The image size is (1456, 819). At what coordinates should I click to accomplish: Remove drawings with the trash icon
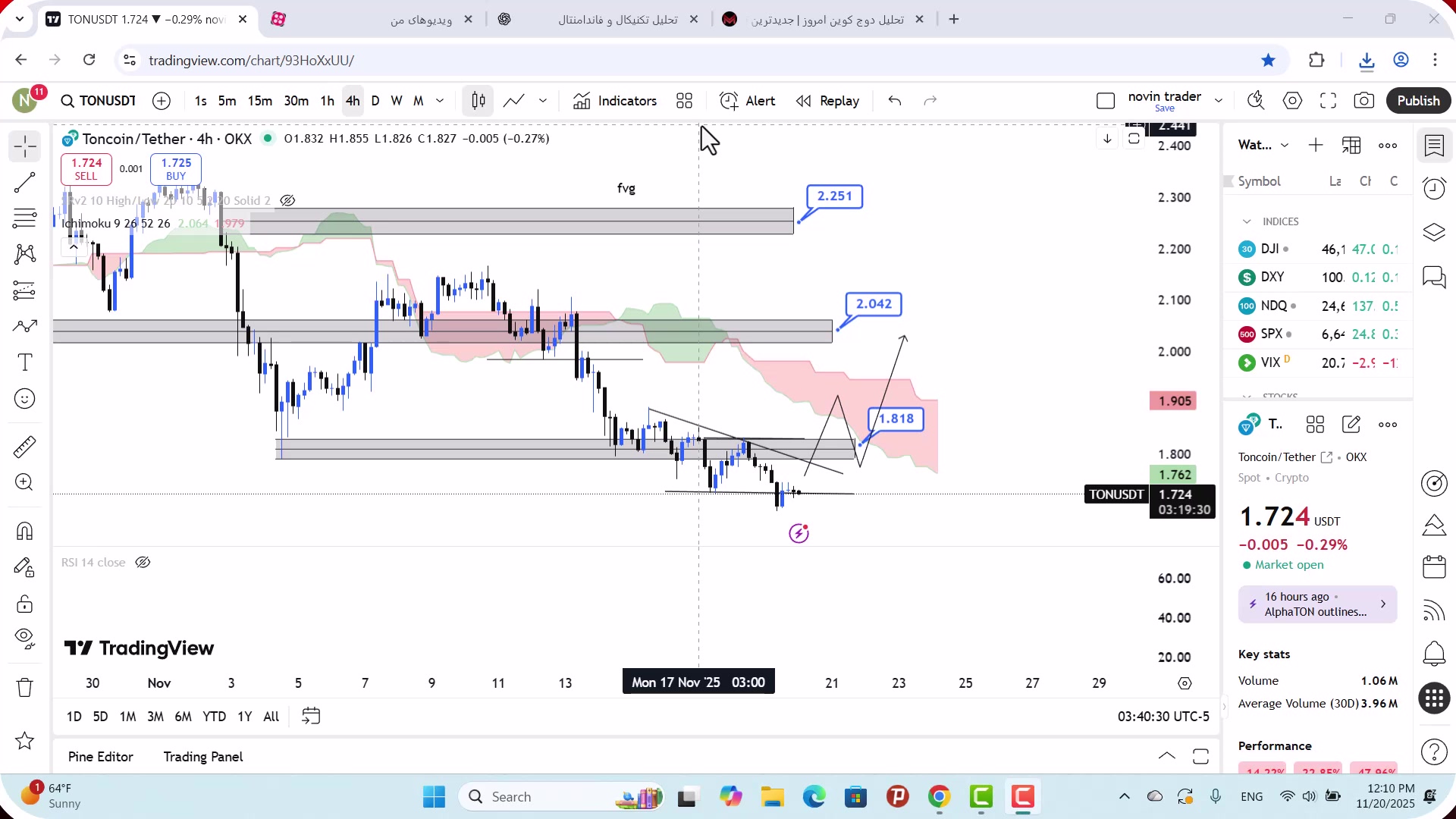click(x=25, y=688)
